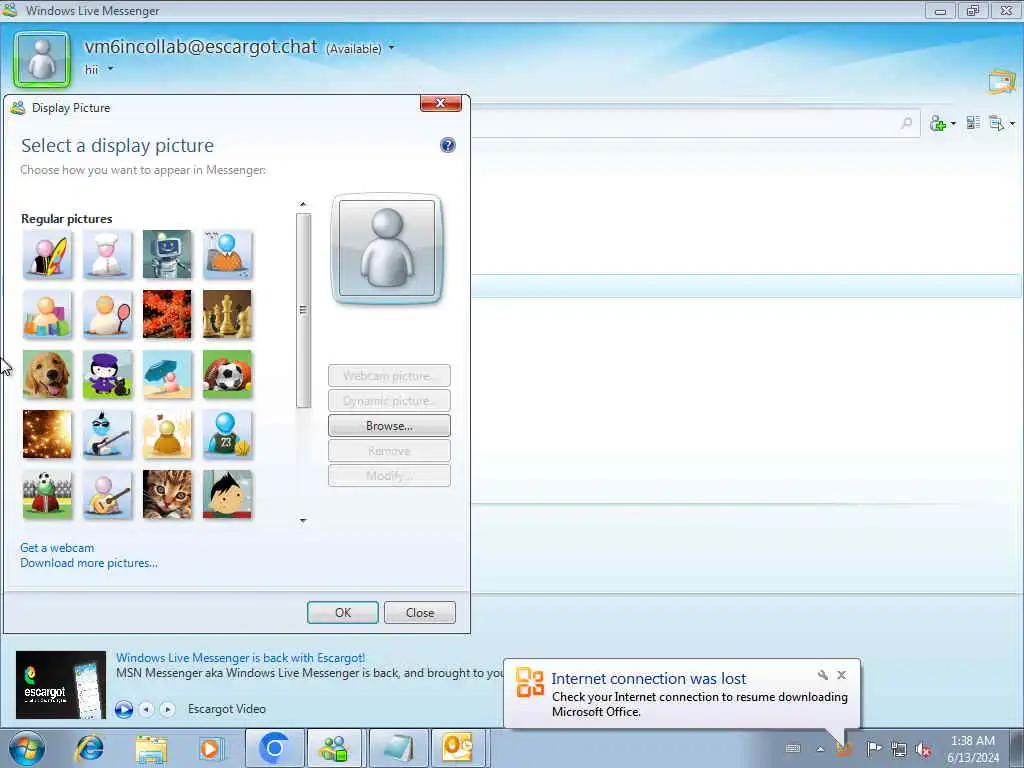The image size is (1024, 768).
Task: Pick the acoustic guitar buddy picture
Action: pyautogui.click(x=107, y=494)
